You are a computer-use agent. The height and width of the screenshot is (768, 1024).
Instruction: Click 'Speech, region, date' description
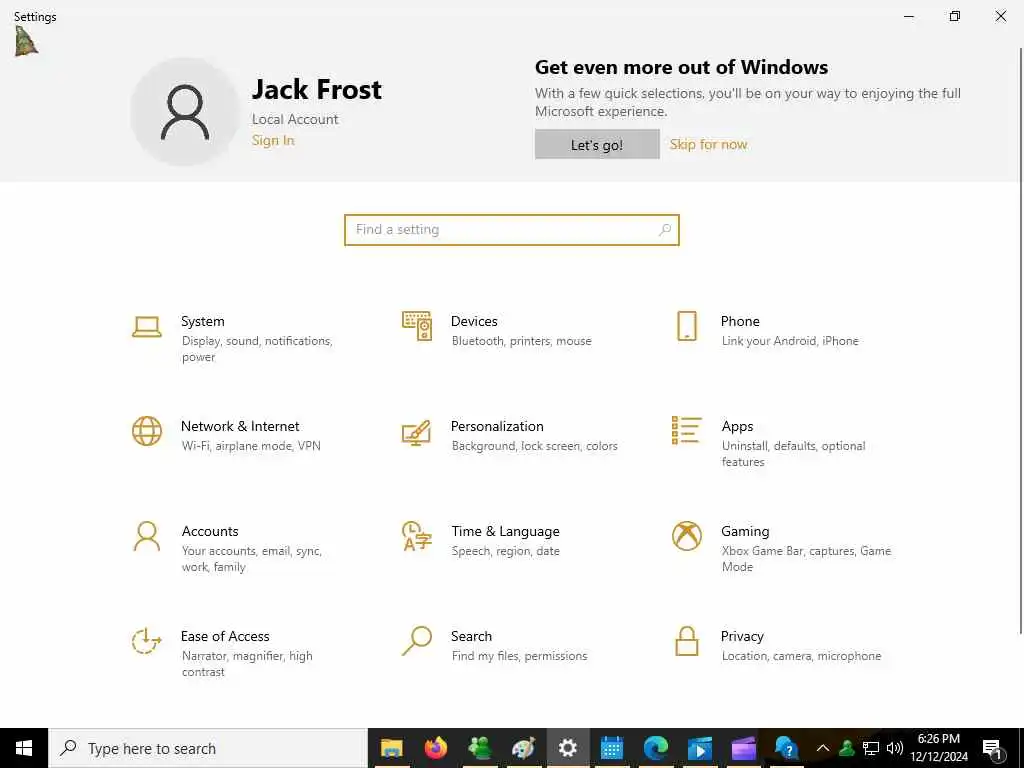(x=505, y=551)
